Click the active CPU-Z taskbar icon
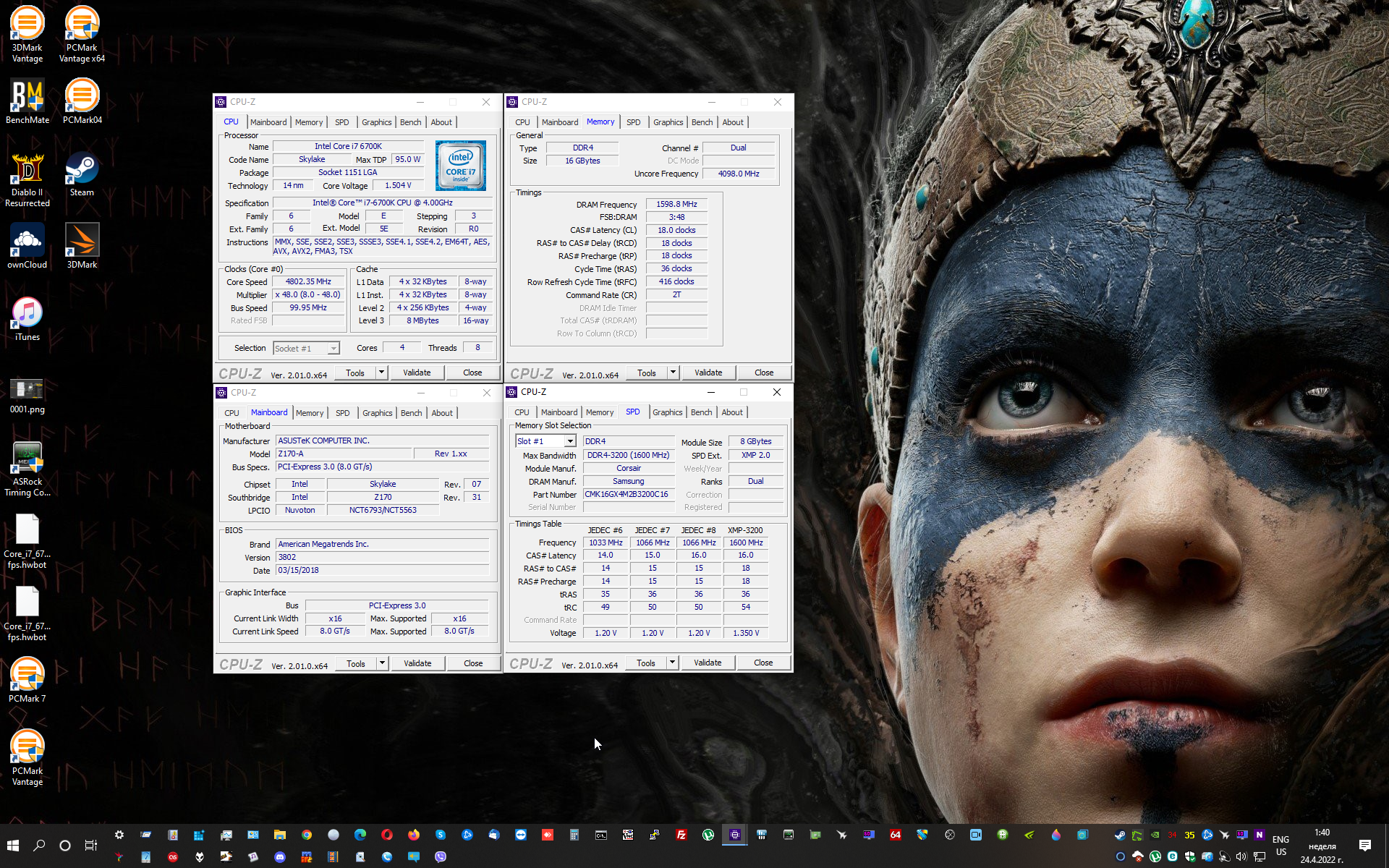 tap(734, 835)
